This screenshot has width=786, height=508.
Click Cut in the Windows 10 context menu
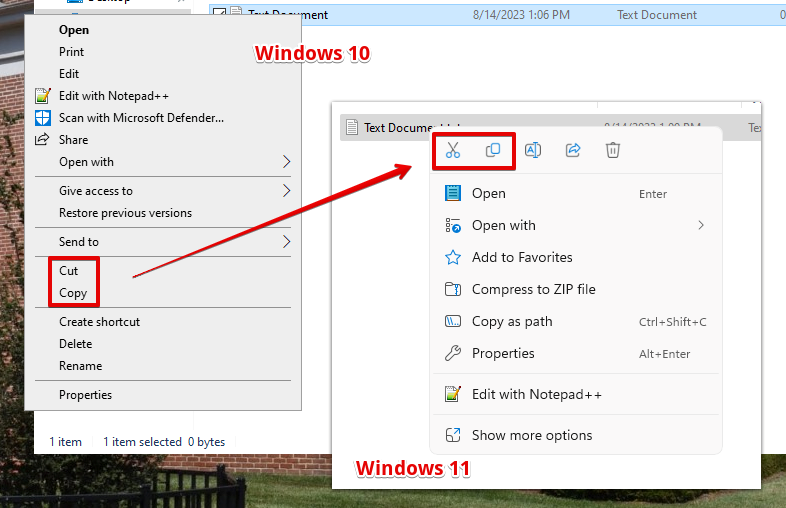[69, 271]
